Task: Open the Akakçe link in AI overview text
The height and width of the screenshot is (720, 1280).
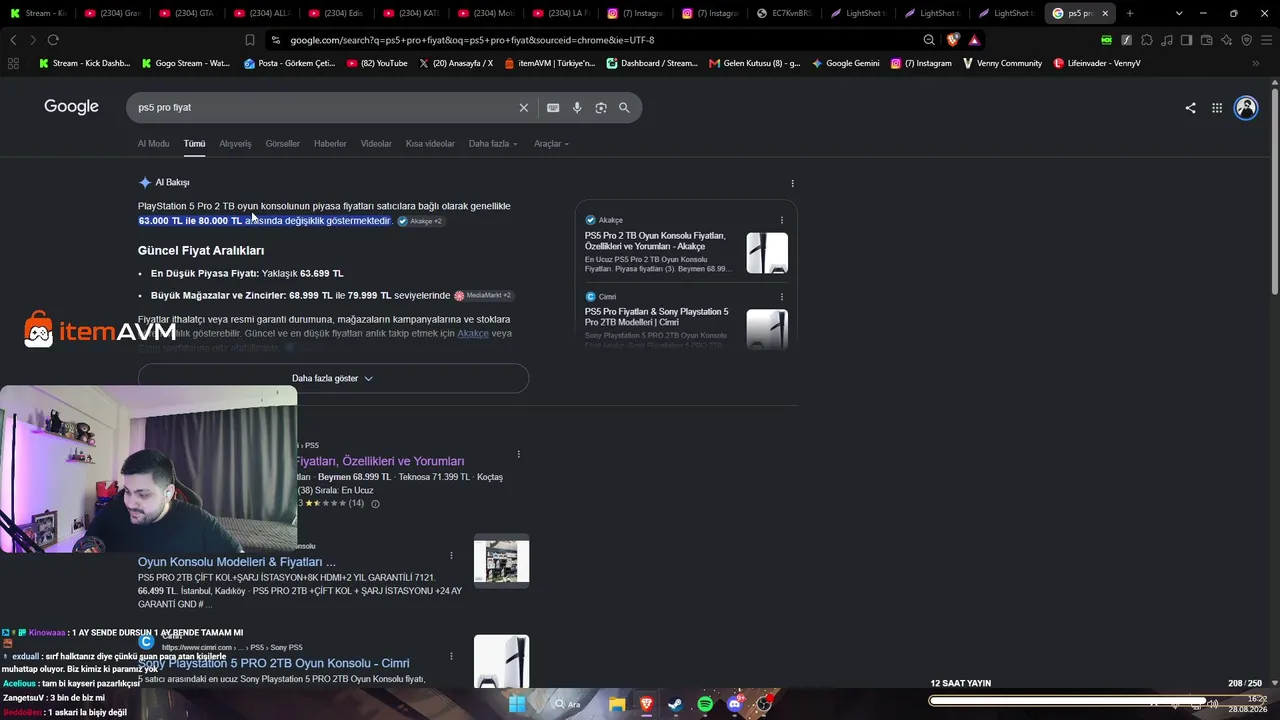Action: pyautogui.click(x=473, y=334)
